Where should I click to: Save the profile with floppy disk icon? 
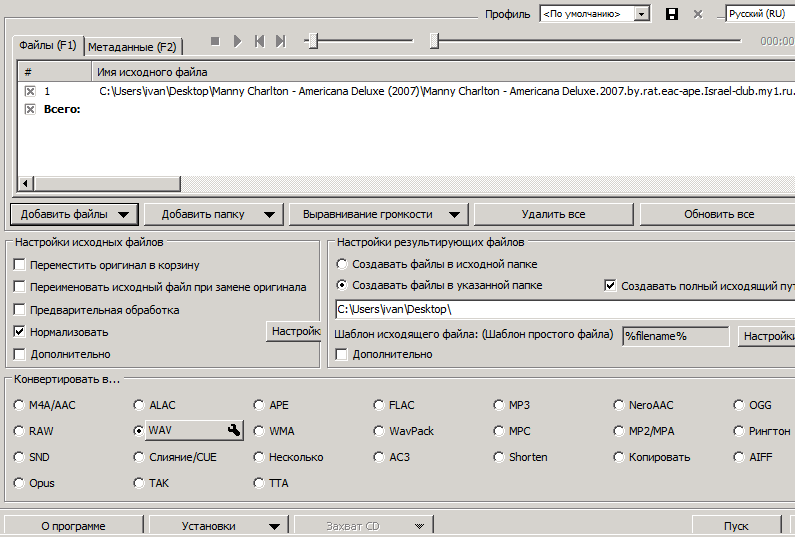click(672, 14)
